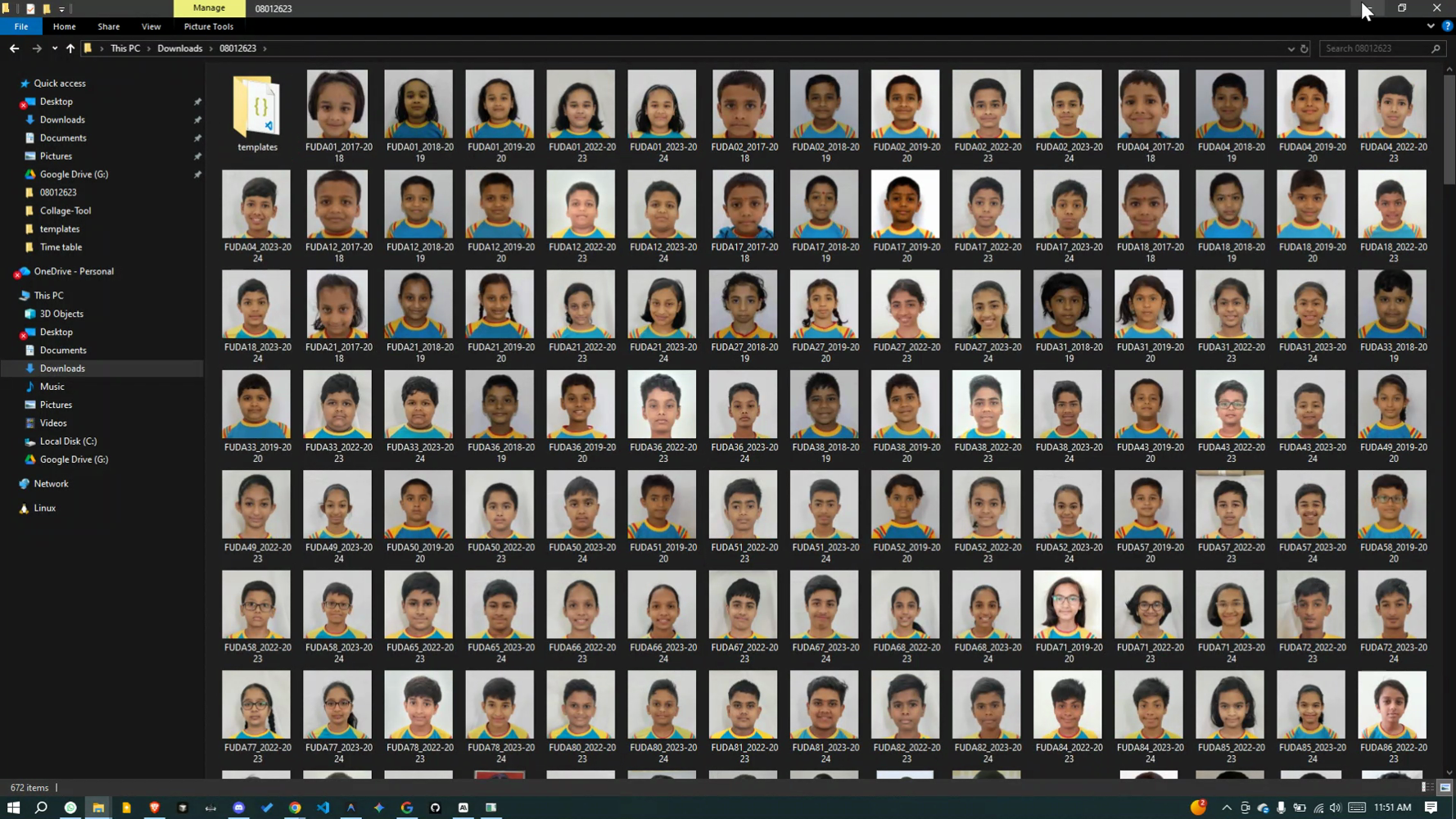
Task: Open the blue File menu button
Action: click(x=21, y=26)
